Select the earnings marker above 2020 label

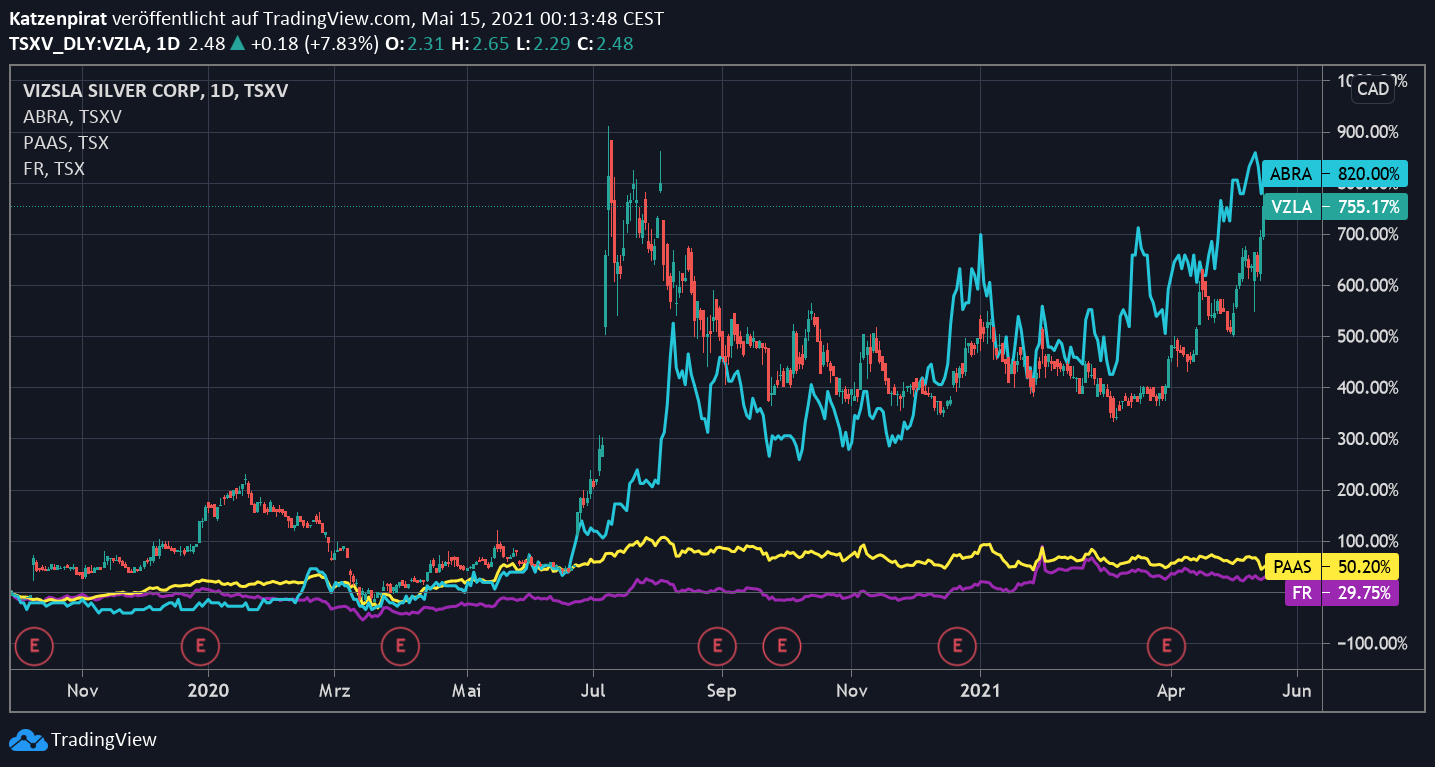[x=200, y=645]
